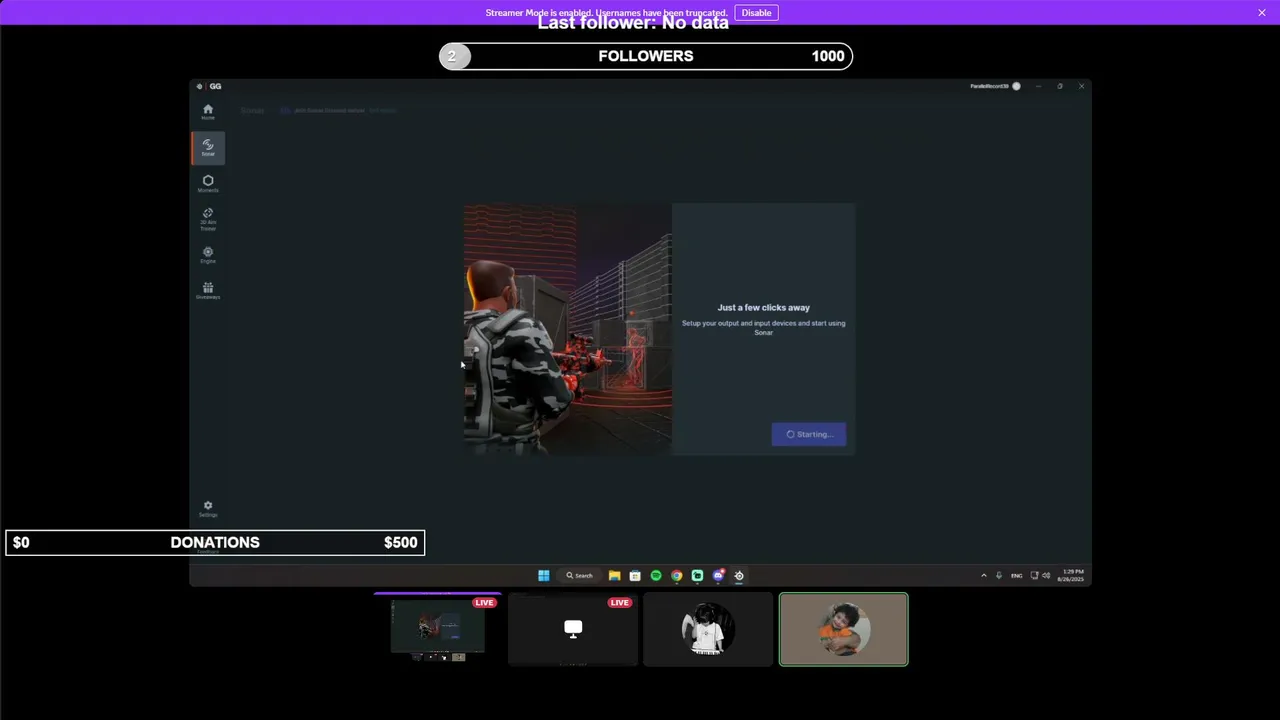Click the microphone tray icon

(999, 575)
